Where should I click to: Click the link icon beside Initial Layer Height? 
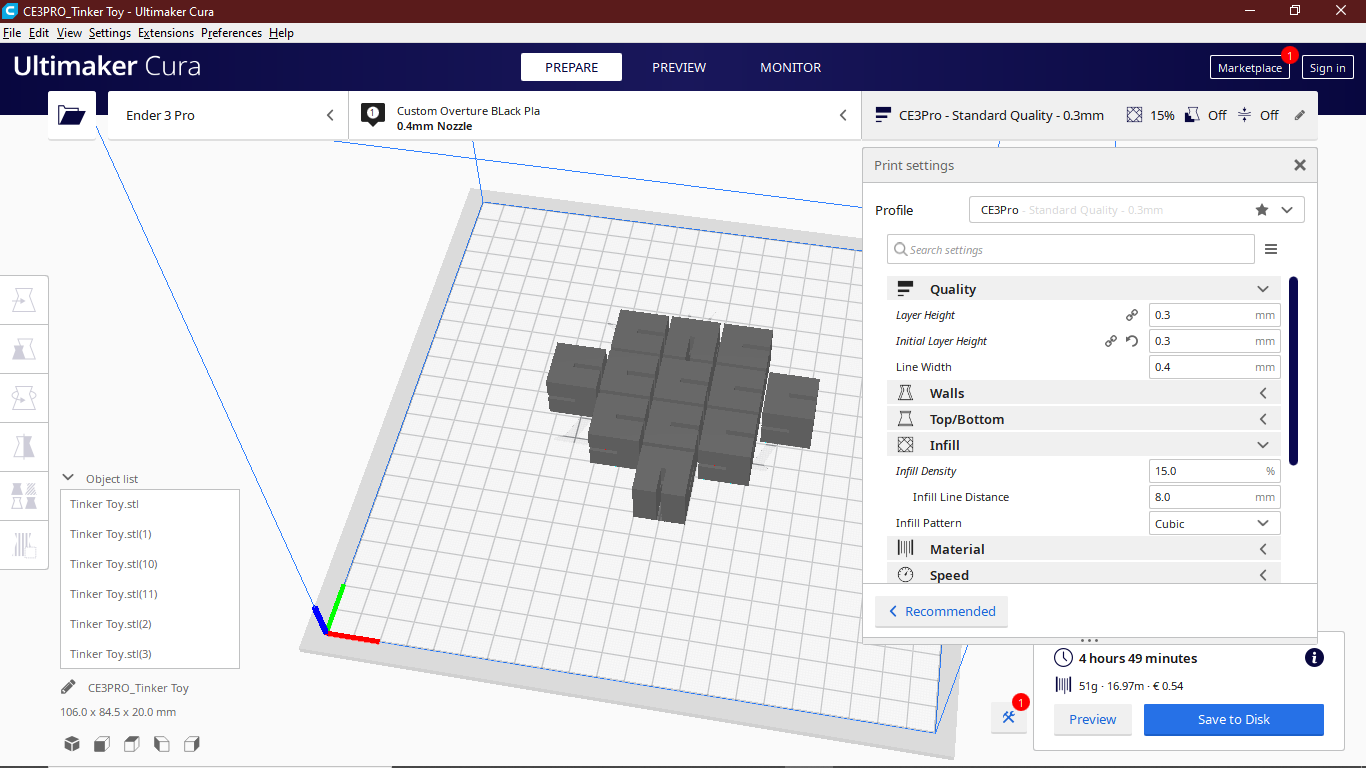coord(1110,341)
